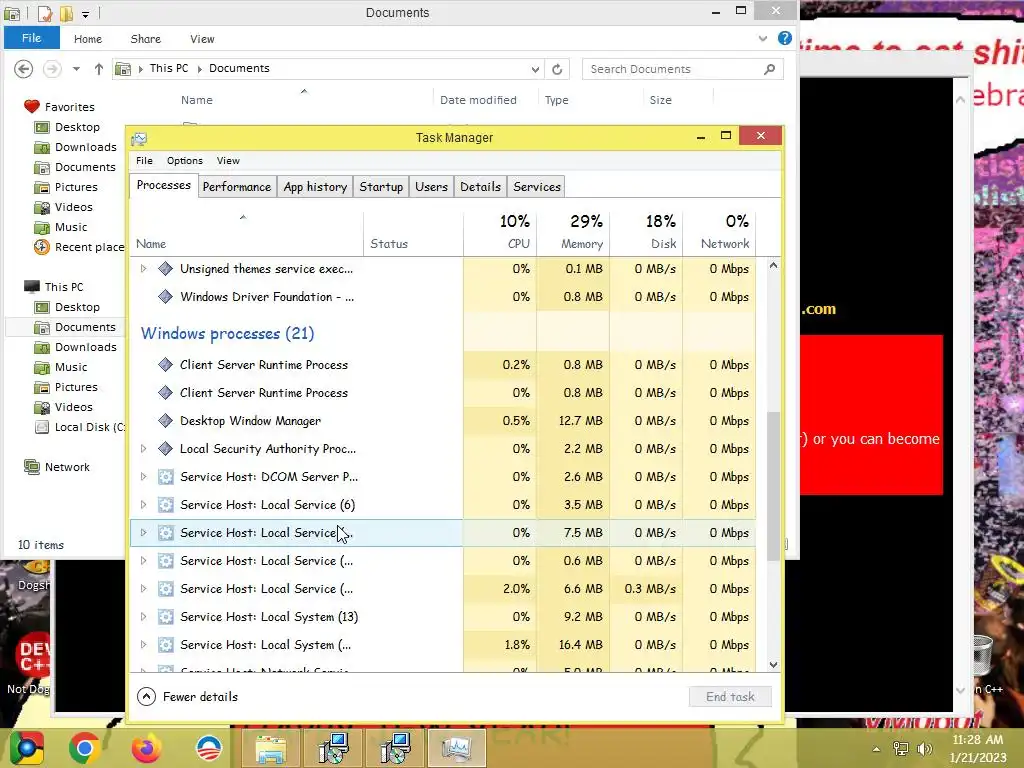This screenshot has height=768, width=1024.
Task: Show hidden tray icons arrow
Action: click(x=876, y=749)
